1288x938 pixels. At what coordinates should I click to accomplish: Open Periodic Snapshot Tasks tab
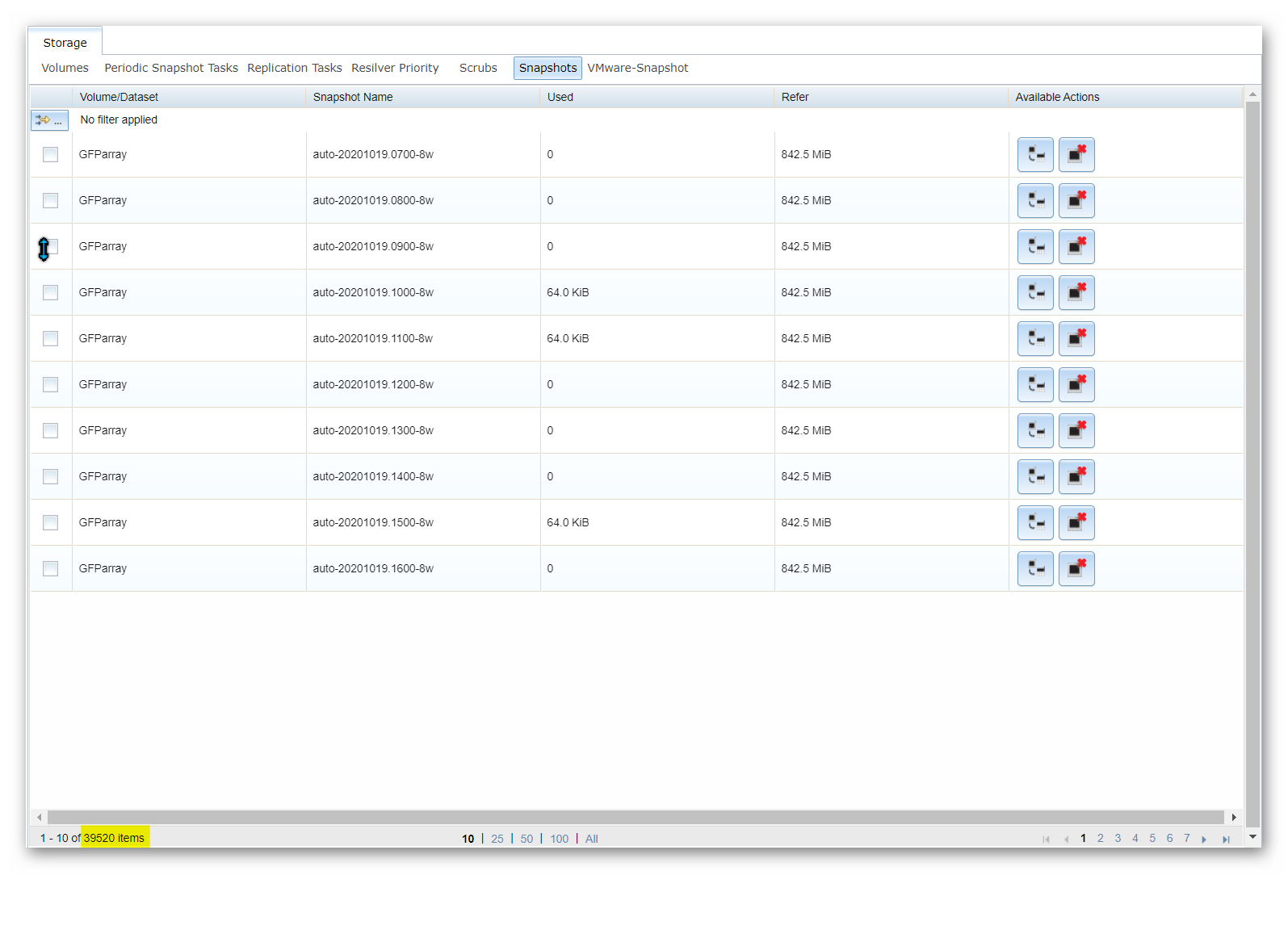[x=171, y=68]
